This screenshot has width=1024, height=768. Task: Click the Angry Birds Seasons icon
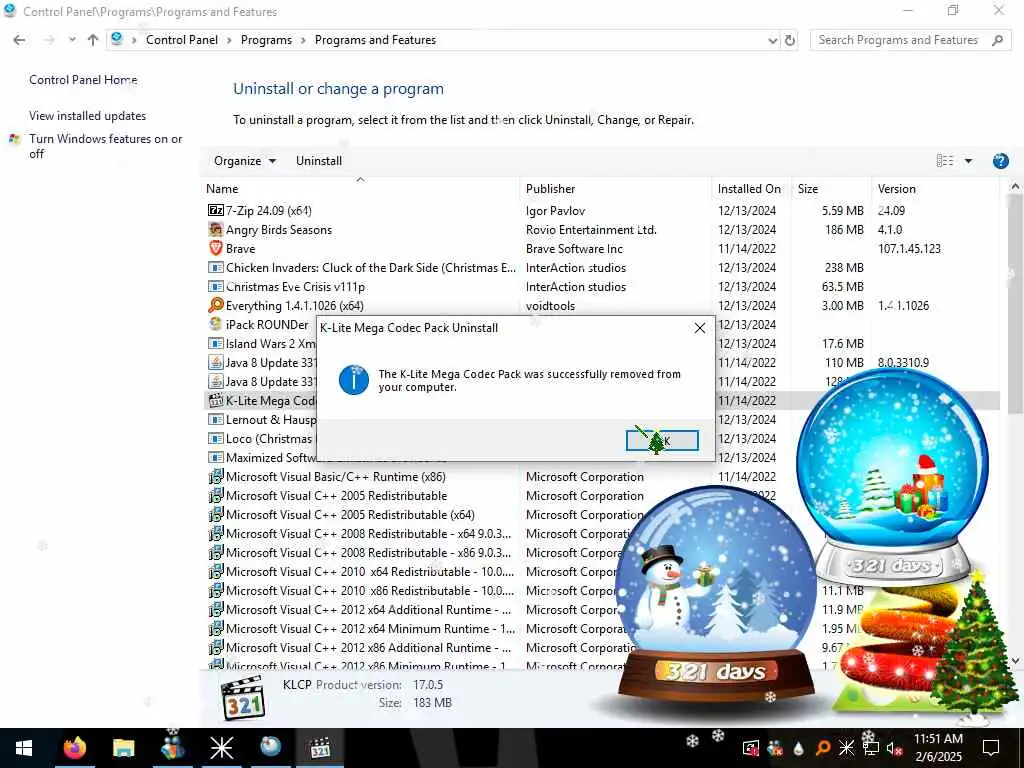click(216, 229)
